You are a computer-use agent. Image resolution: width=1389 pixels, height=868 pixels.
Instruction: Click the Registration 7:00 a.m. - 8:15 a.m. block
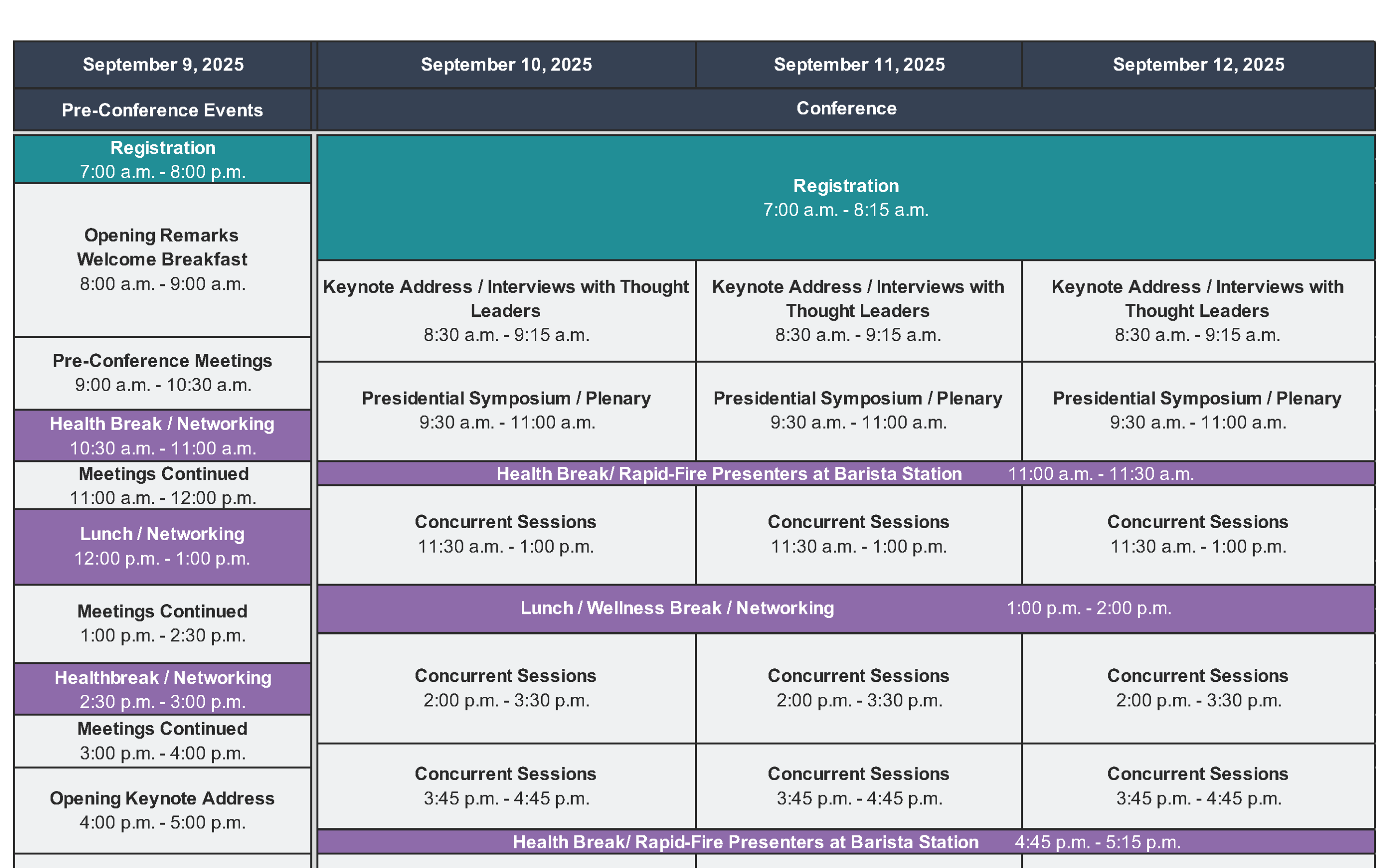(846, 198)
